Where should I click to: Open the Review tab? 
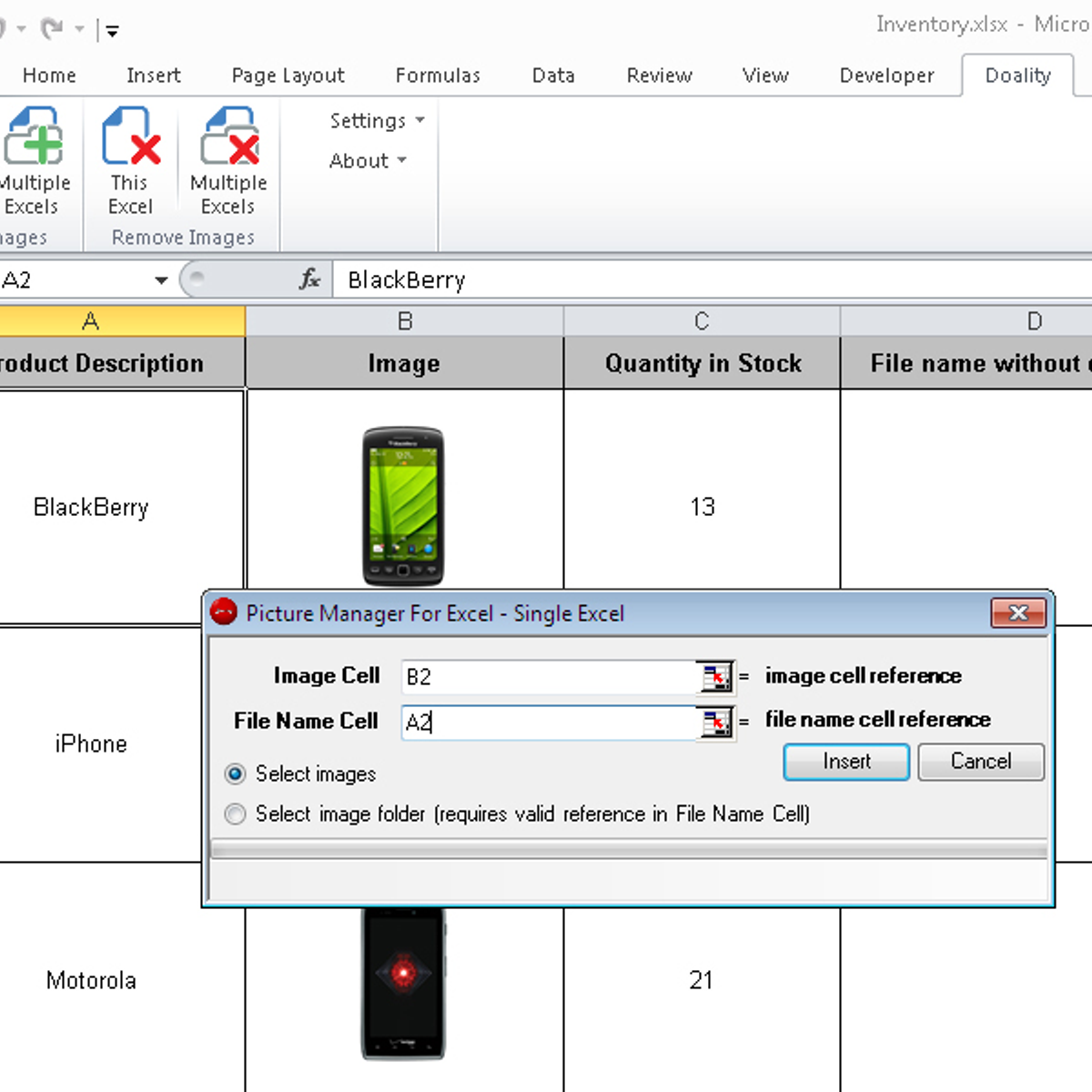coord(659,76)
